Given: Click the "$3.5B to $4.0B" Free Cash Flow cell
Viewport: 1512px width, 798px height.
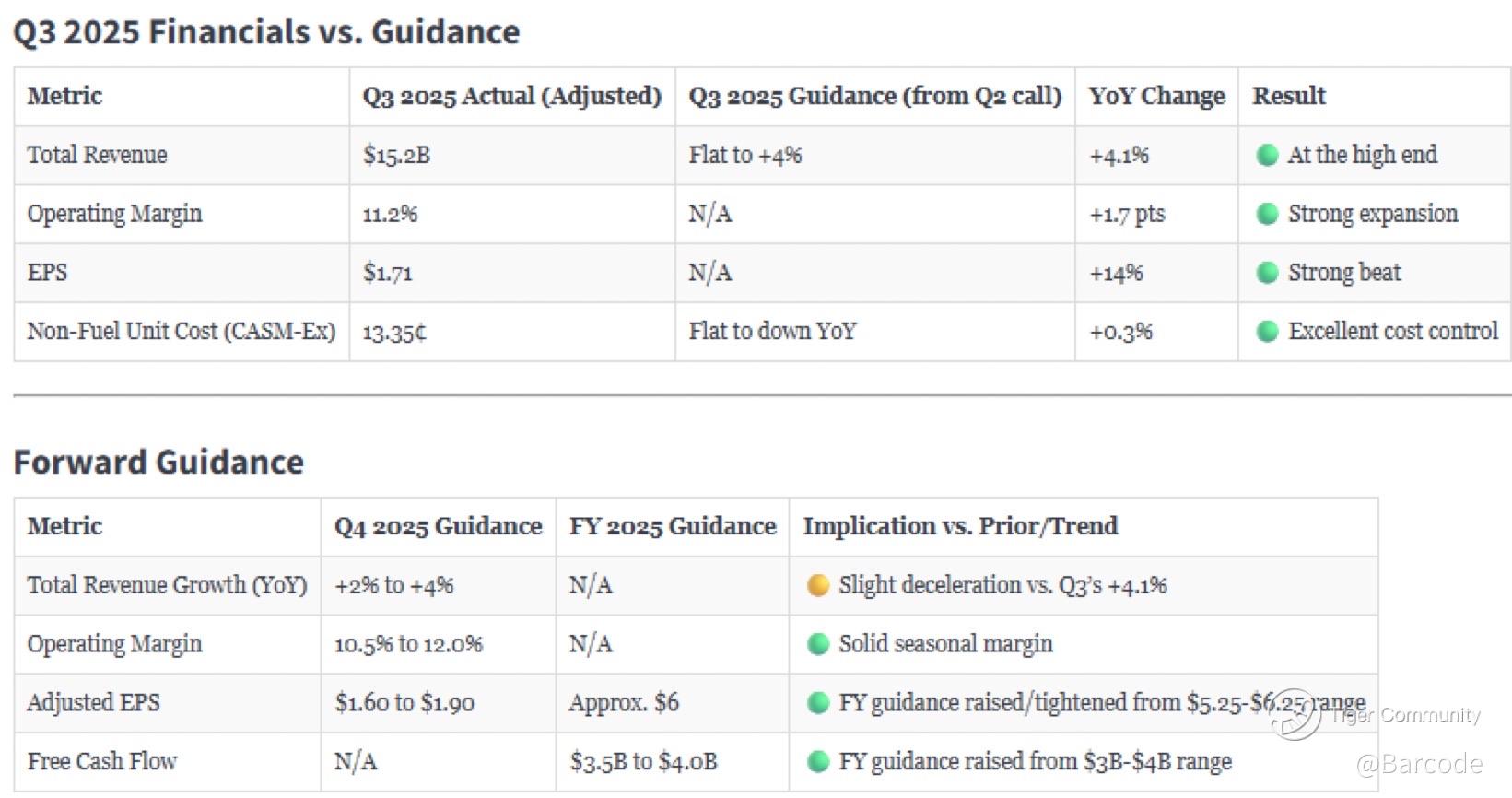Looking at the screenshot, I should coord(643,762).
